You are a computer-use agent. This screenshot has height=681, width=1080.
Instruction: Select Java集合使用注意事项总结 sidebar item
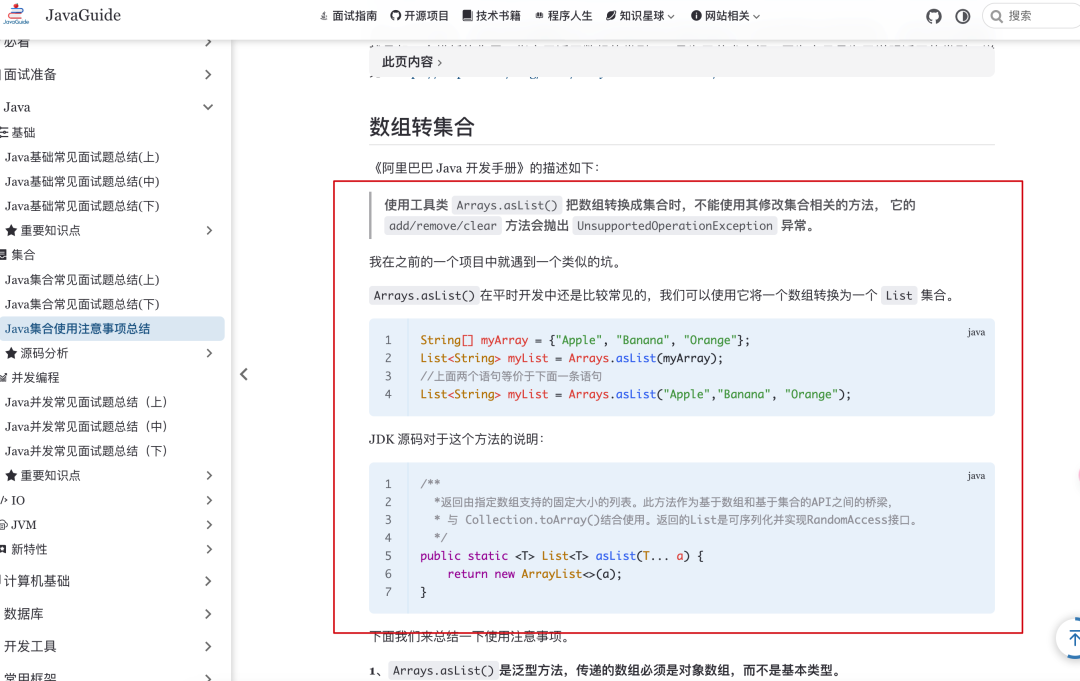coord(112,328)
